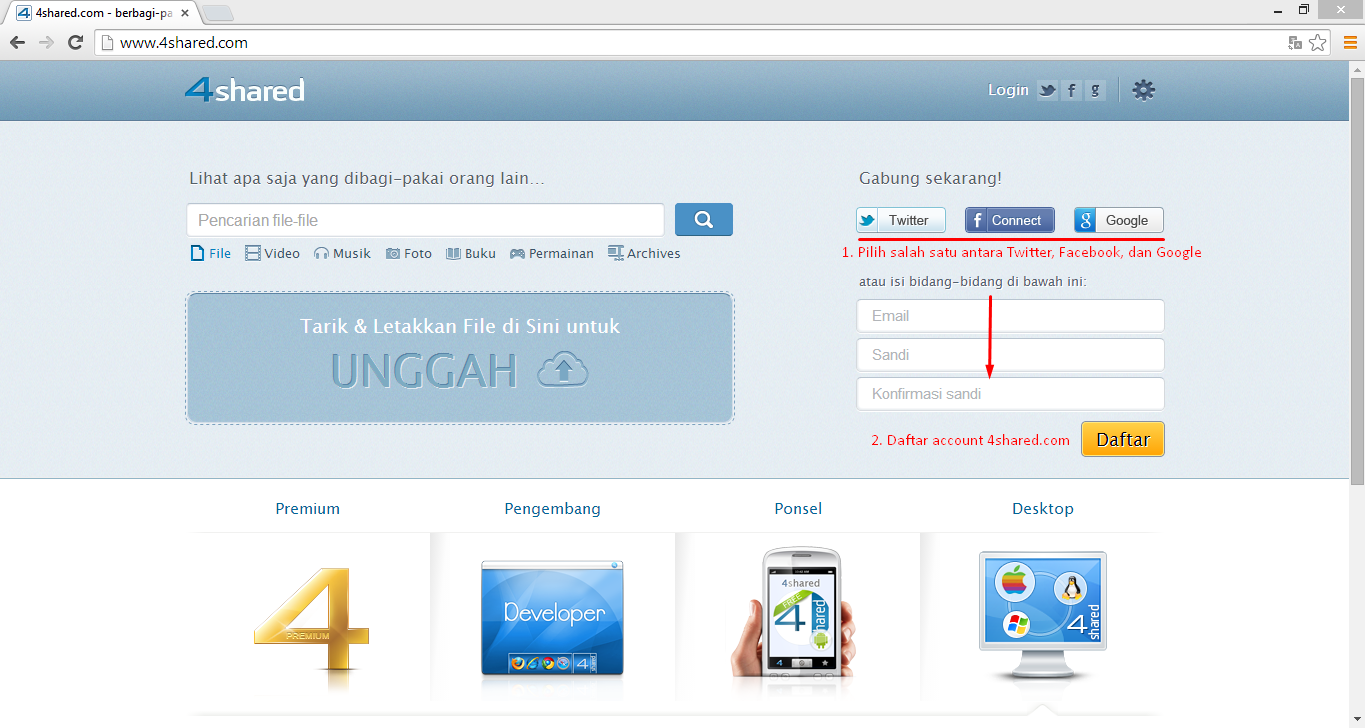Close the 4shared.com browser tab
The width and height of the screenshot is (1365, 728).
pyautogui.click(x=184, y=13)
